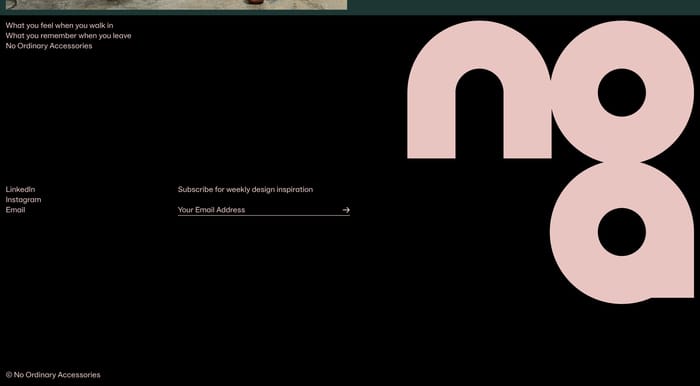
Task: Click 'Subscribe for weekly design inspiration' heading
Action: tap(245, 189)
